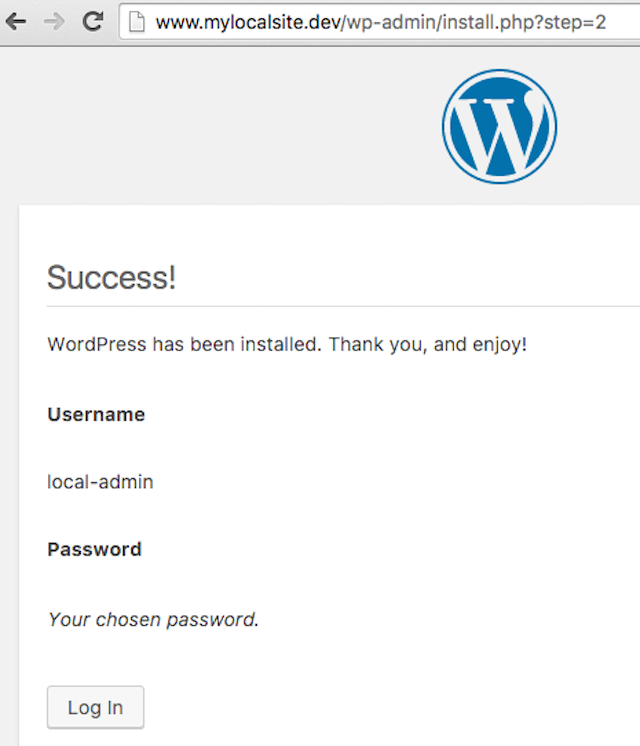Screen dimensions: 640x746
Task: Click the browser back arrow
Action: point(16,21)
